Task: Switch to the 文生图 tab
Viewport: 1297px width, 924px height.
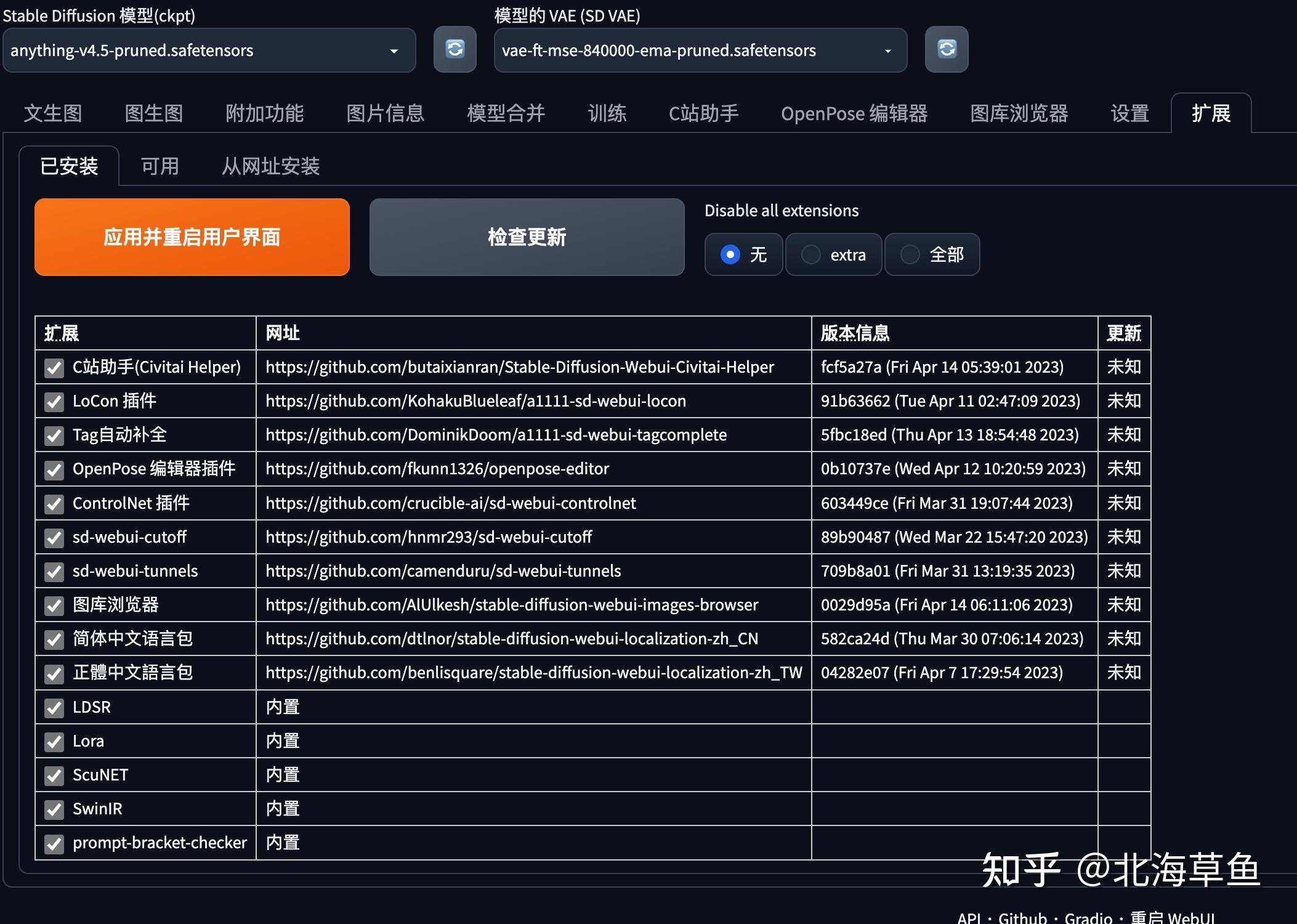Action: tap(53, 113)
